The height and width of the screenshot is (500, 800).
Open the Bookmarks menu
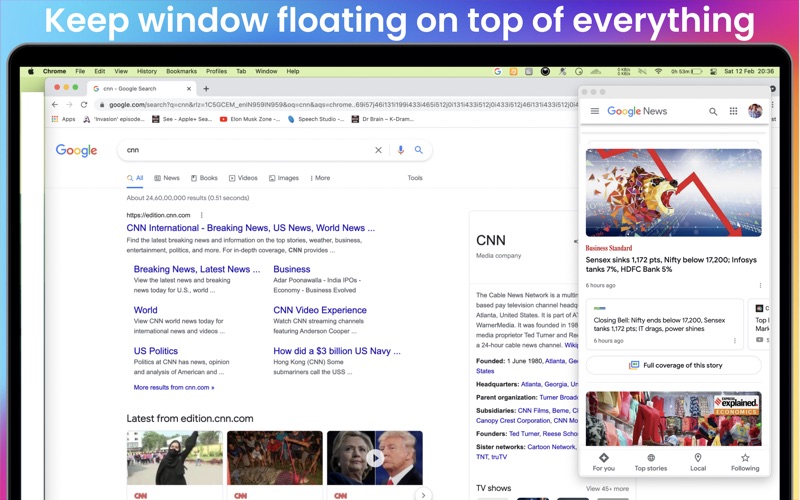(x=181, y=71)
